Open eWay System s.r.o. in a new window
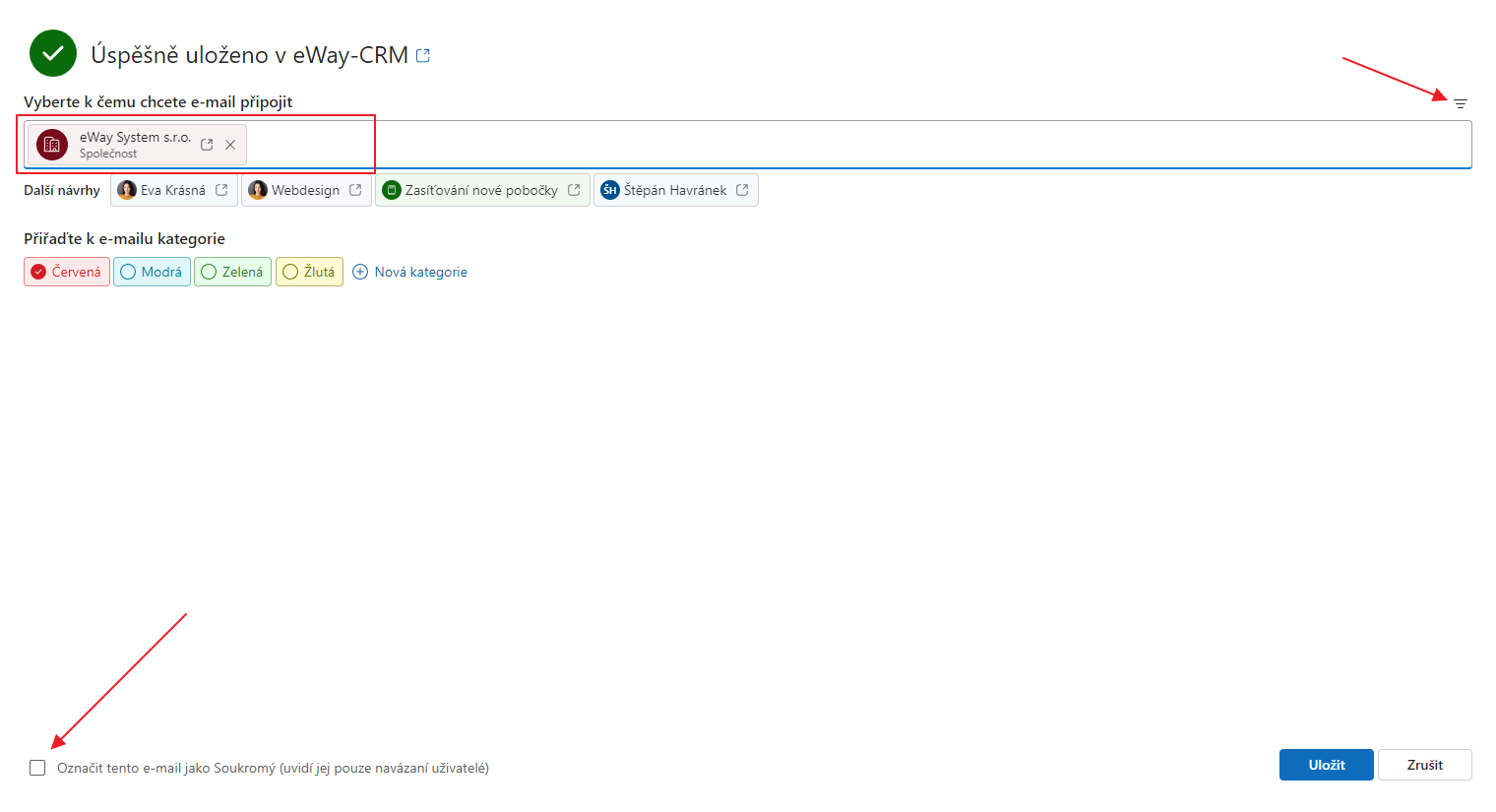 pos(207,145)
